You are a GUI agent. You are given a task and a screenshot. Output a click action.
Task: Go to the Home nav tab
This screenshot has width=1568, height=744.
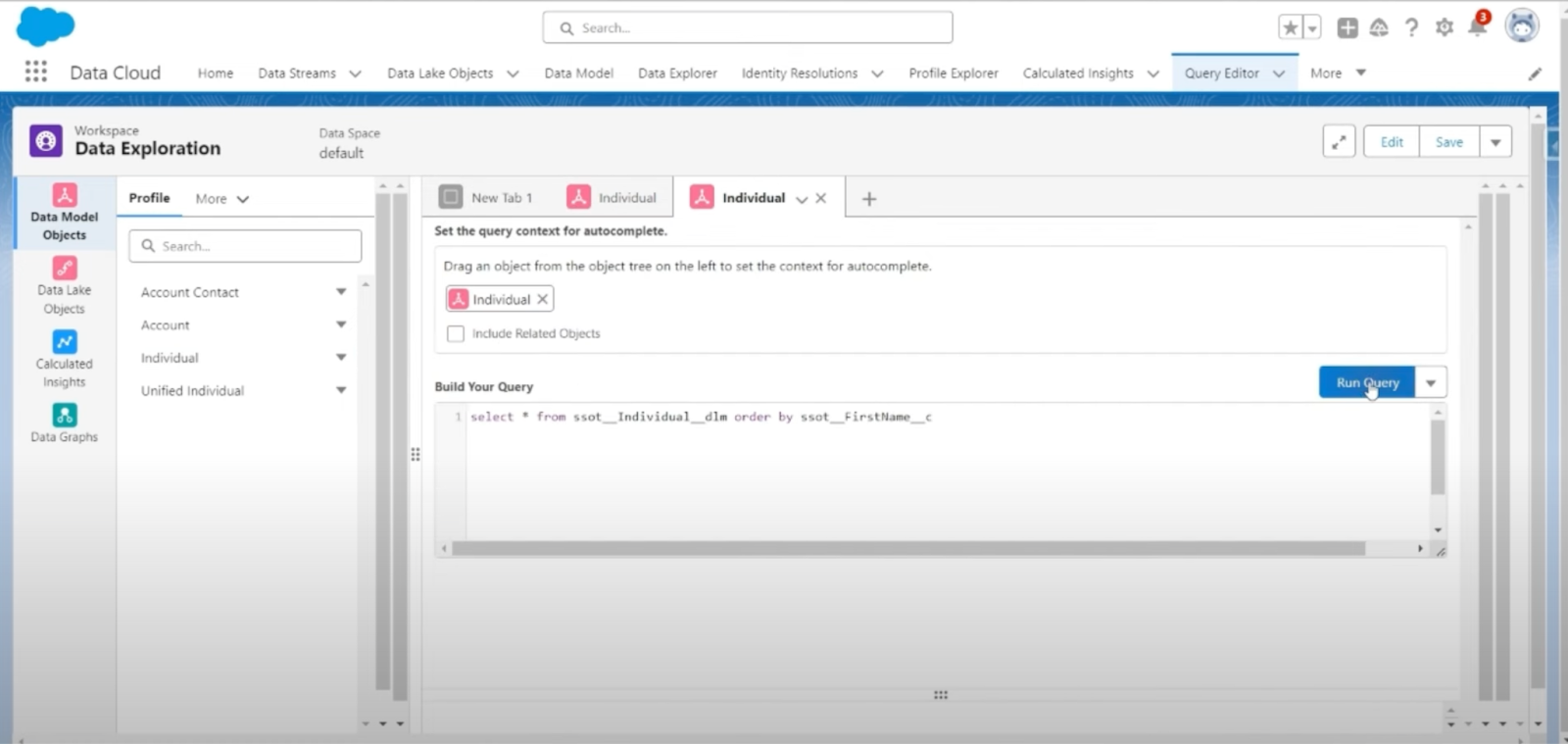point(216,74)
